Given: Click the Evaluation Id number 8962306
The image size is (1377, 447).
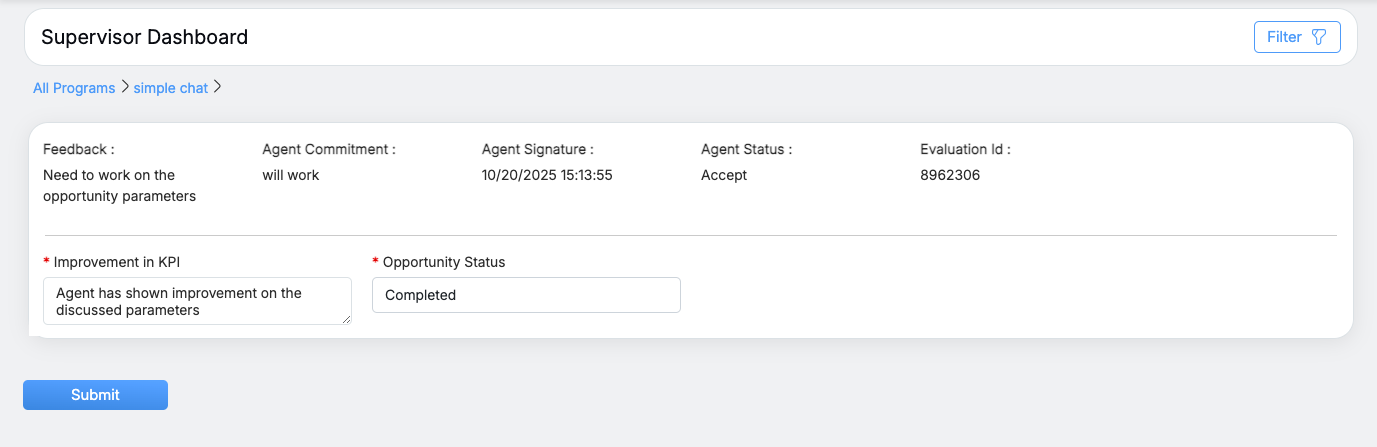Looking at the screenshot, I should 950,175.
